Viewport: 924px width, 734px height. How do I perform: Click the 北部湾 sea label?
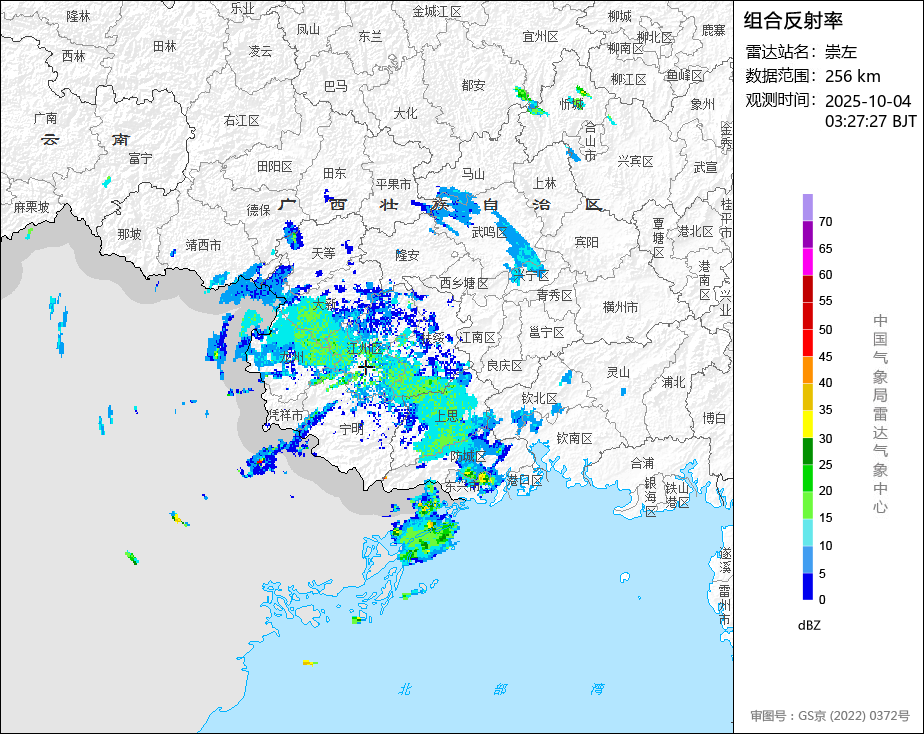500,689
